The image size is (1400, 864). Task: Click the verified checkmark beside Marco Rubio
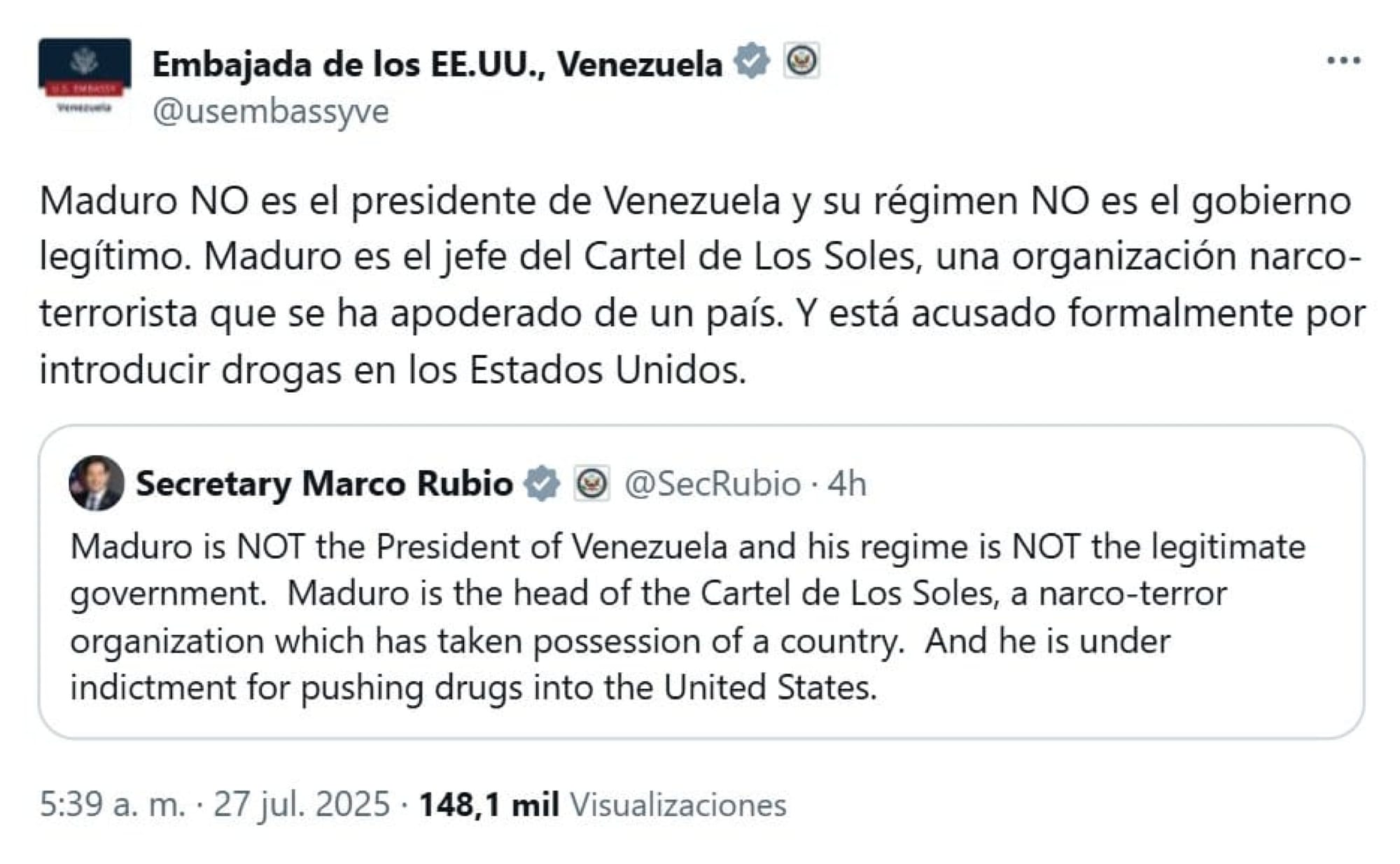542,483
